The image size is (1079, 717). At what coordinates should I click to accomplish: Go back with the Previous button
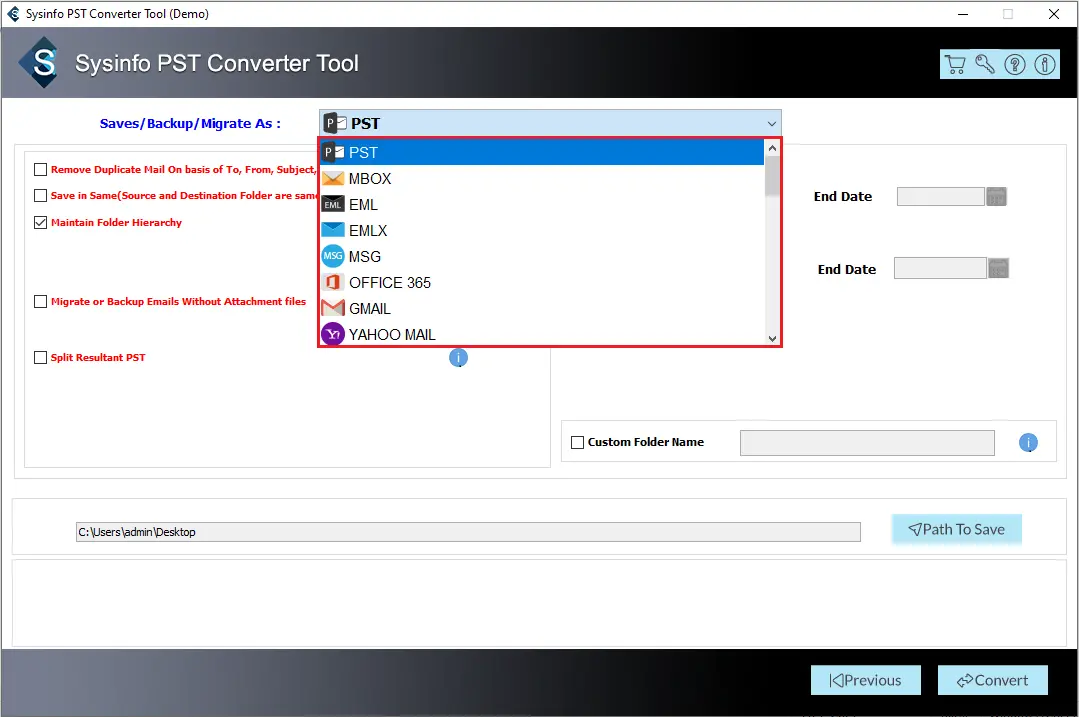coord(865,680)
